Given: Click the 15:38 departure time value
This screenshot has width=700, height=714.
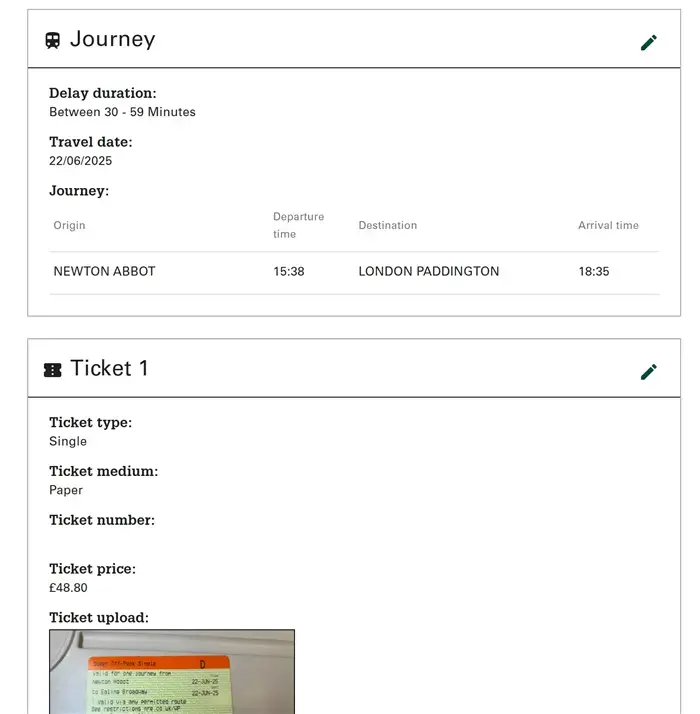Looking at the screenshot, I should pyautogui.click(x=289, y=271).
